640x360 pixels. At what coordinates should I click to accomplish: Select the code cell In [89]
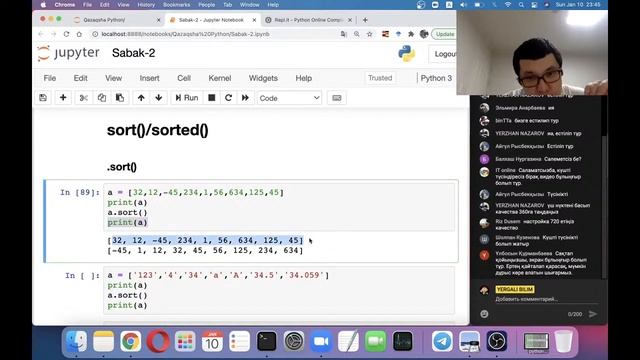tap(279, 207)
